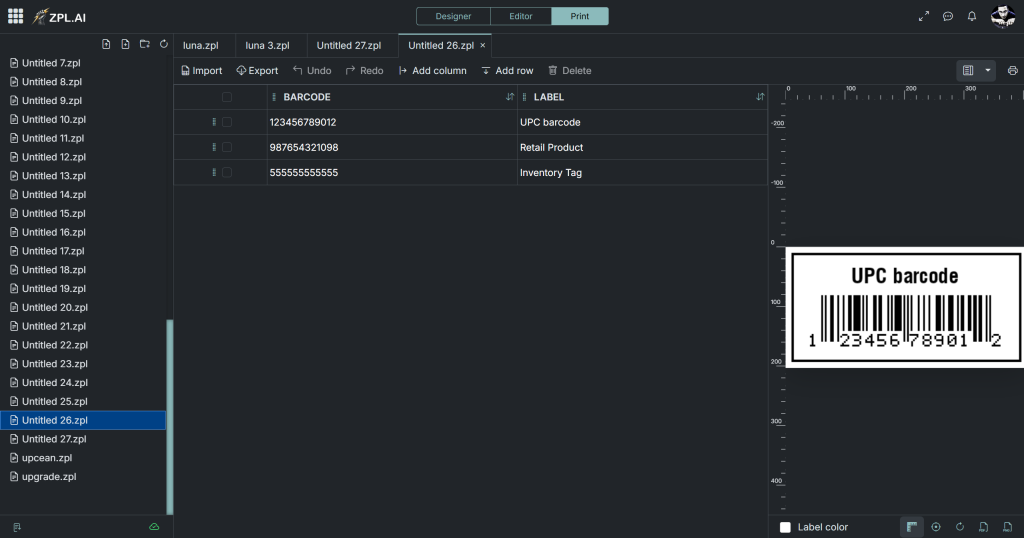Select the cell '555555555555'
1024x538 pixels.
coord(392,172)
